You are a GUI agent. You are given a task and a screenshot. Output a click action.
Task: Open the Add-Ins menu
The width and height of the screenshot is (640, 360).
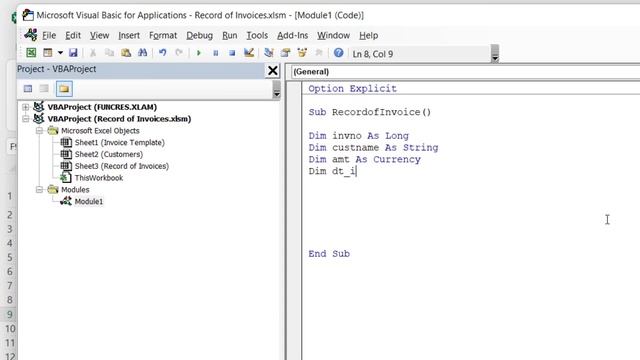click(x=292, y=36)
